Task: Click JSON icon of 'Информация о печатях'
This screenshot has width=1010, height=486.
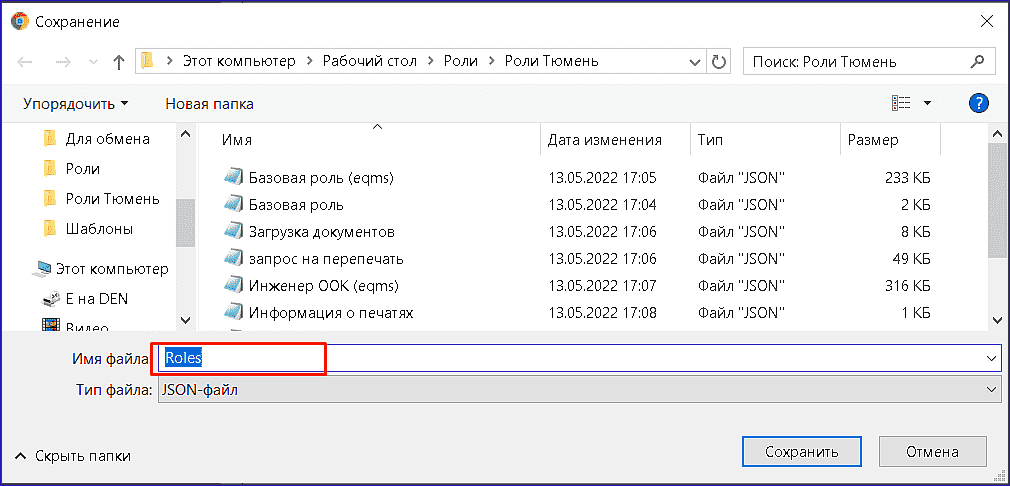Action: click(x=233, y=313)
